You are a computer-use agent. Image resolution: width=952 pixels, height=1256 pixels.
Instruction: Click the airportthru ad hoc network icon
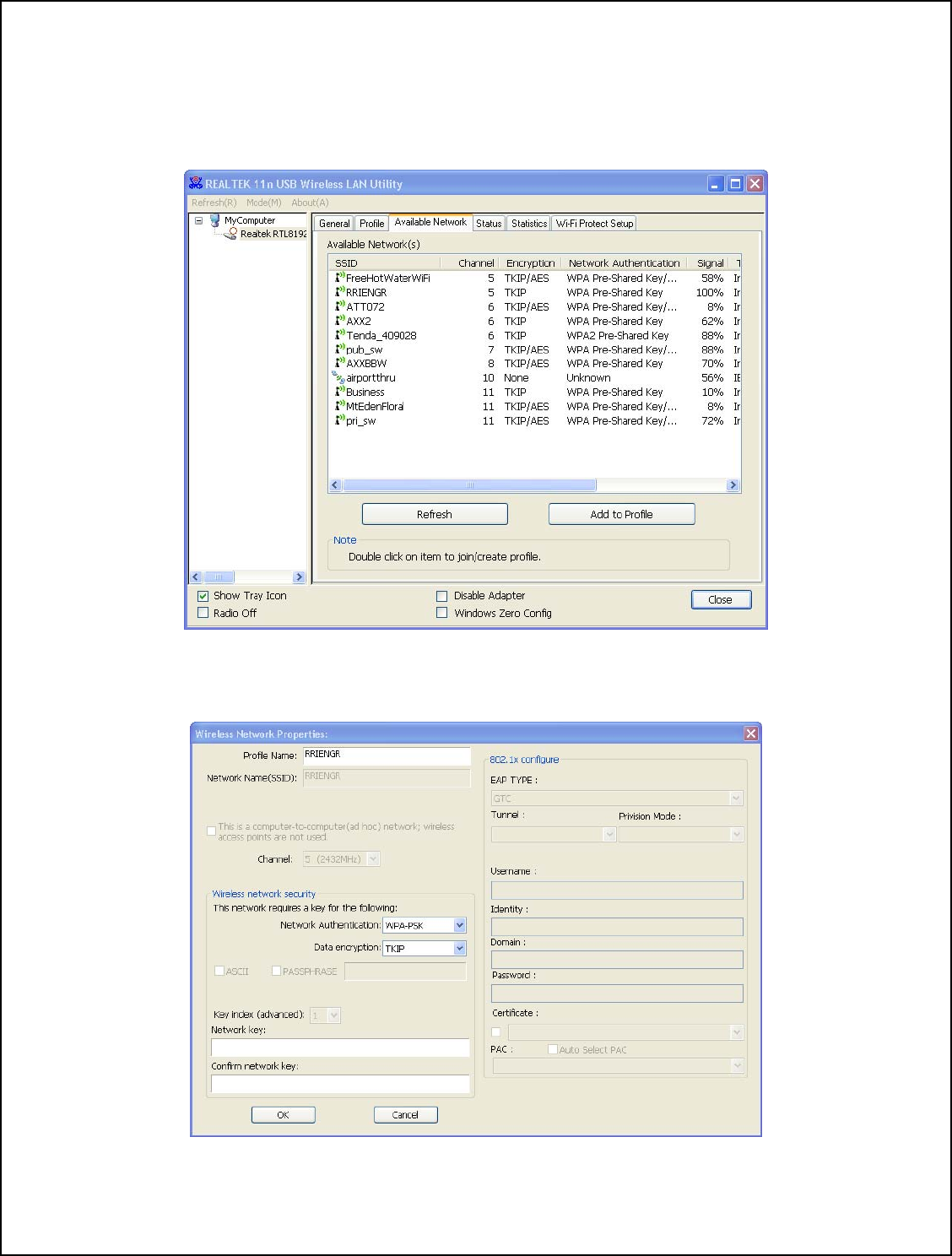pos(339,377)
